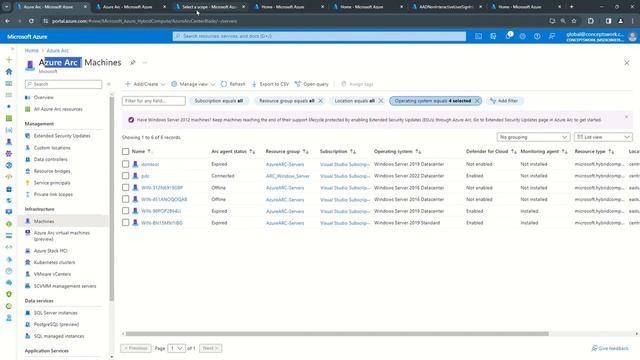640x360 pixels.
Task: Open the browser extensions icon
Action: coord(591,21)
